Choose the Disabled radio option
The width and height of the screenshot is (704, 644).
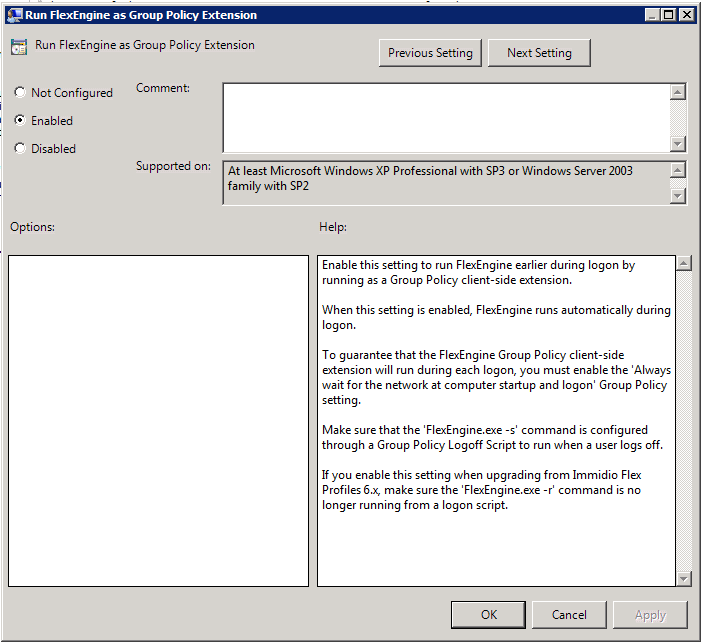coord(20,149)
